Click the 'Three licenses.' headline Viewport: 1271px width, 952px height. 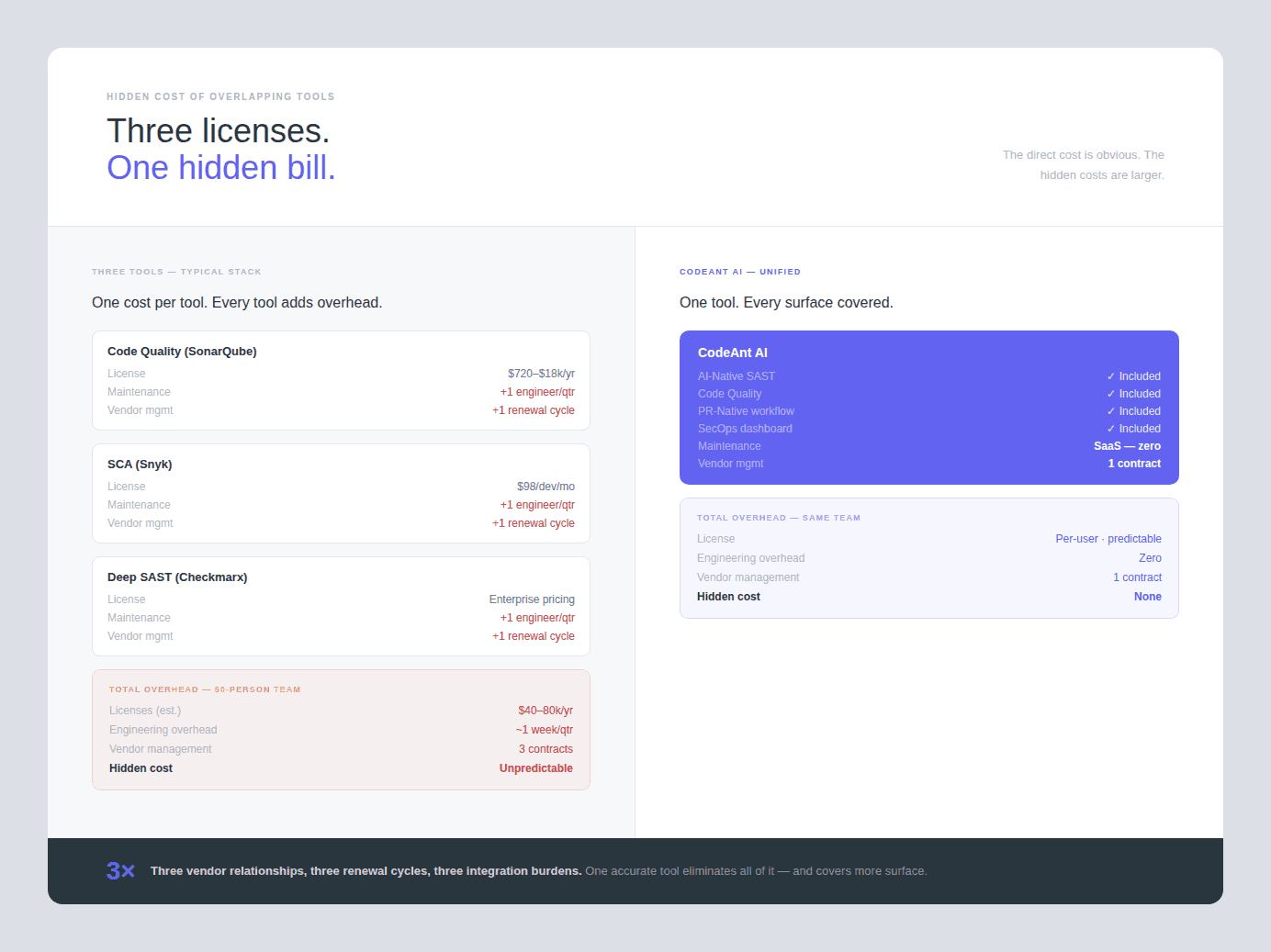tap(218, 131)
